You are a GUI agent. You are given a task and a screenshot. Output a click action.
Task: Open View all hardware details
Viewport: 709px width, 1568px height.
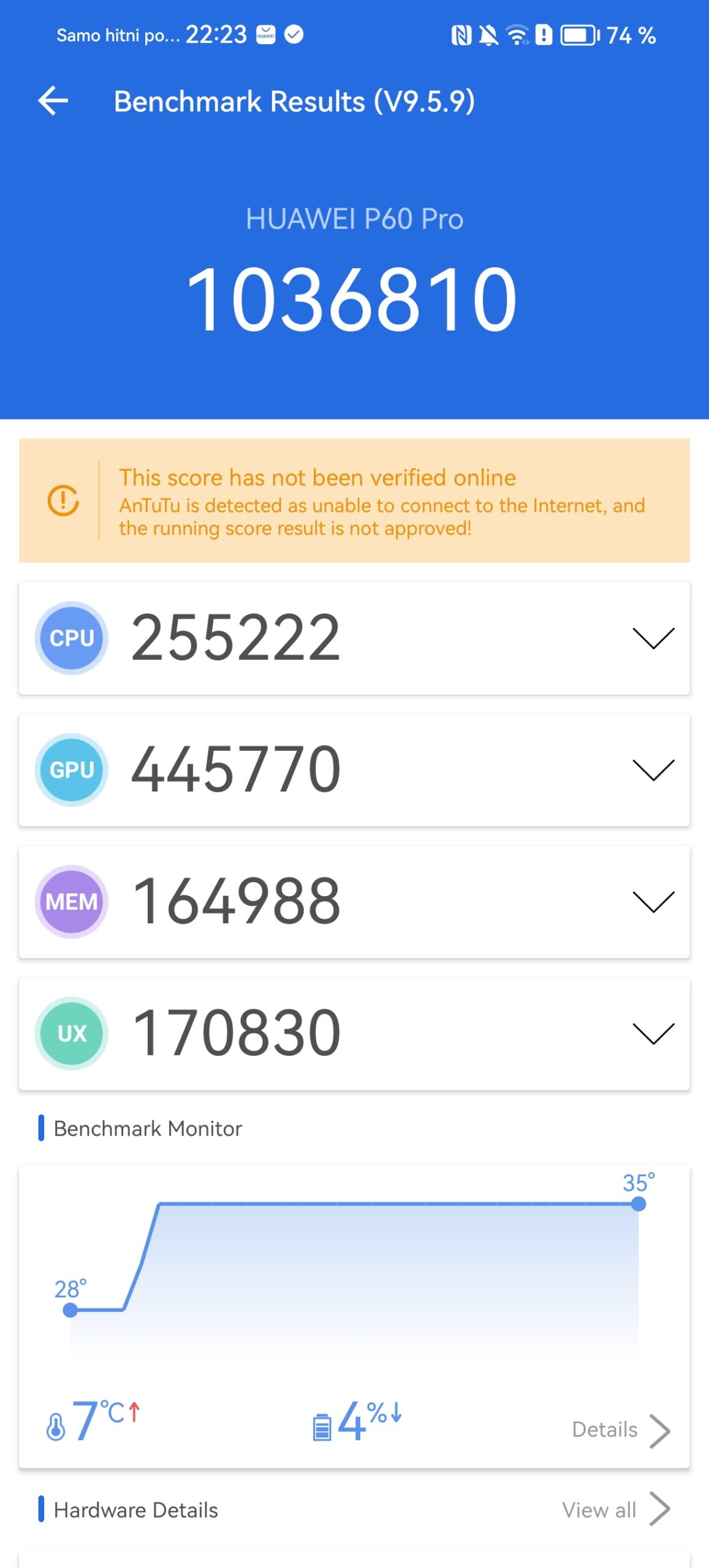coord(616,1509)
